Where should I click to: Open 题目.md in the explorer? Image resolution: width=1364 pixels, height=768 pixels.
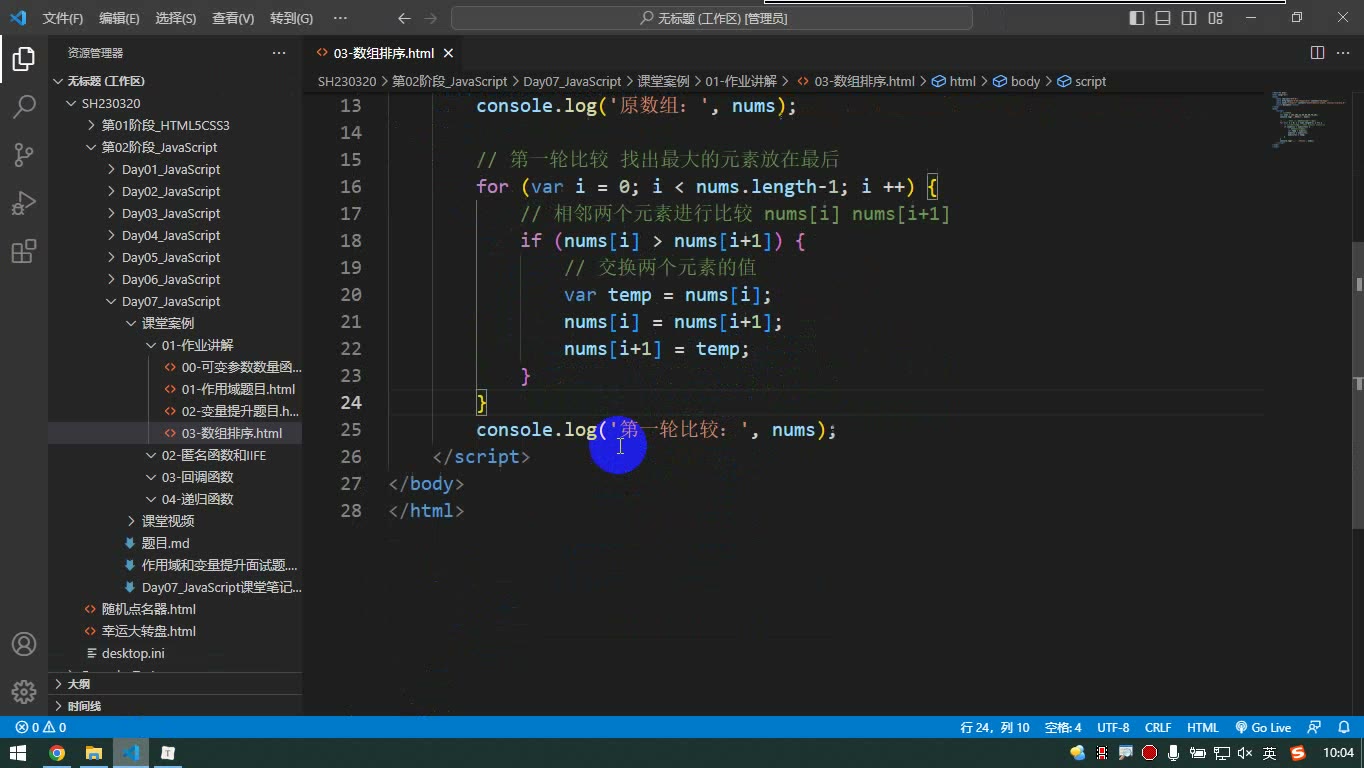(x=165, y=543)
